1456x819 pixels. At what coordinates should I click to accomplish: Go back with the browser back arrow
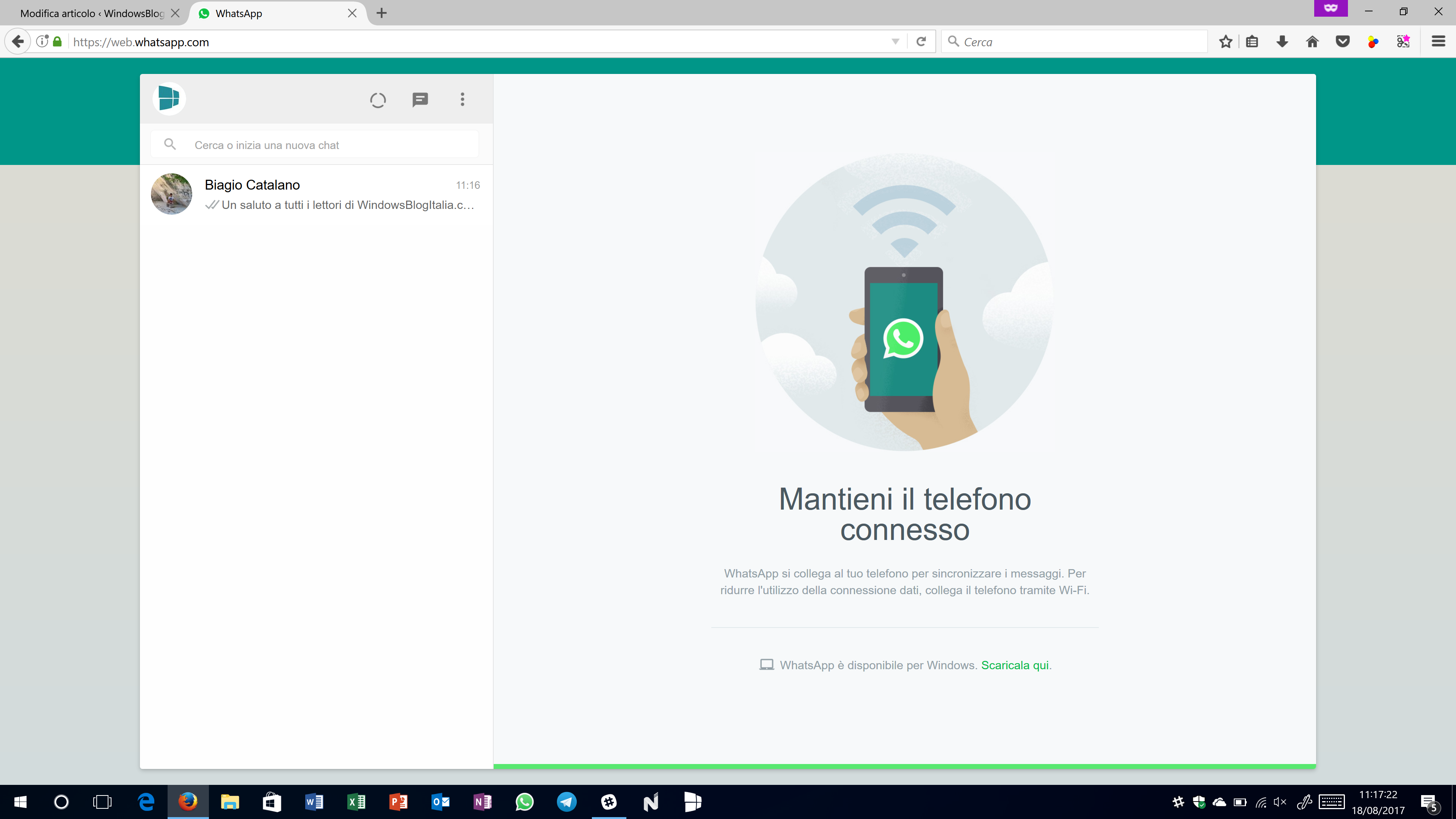(x=17, y=42)
